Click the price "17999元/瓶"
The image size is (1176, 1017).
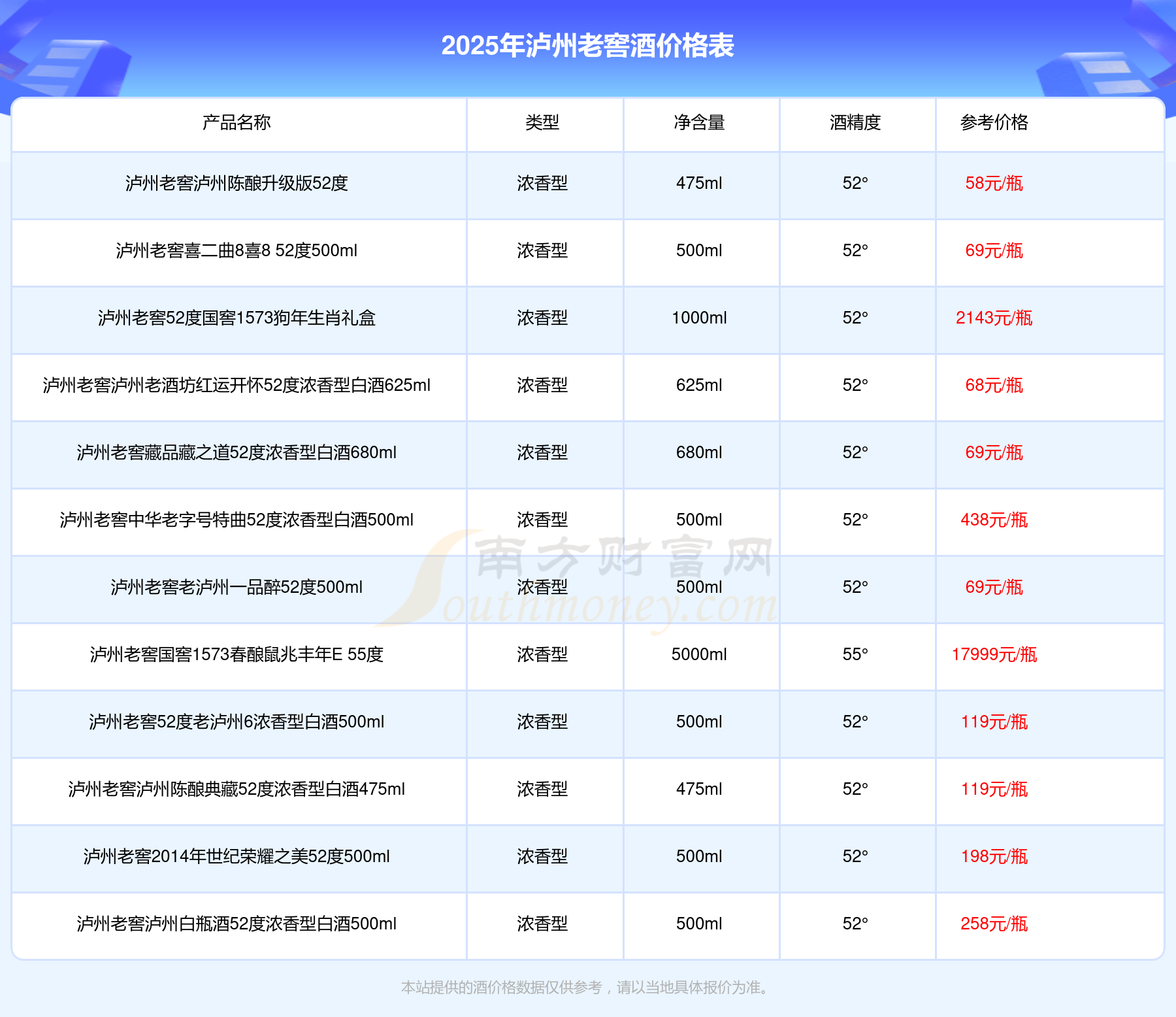(x=994, y=655)
